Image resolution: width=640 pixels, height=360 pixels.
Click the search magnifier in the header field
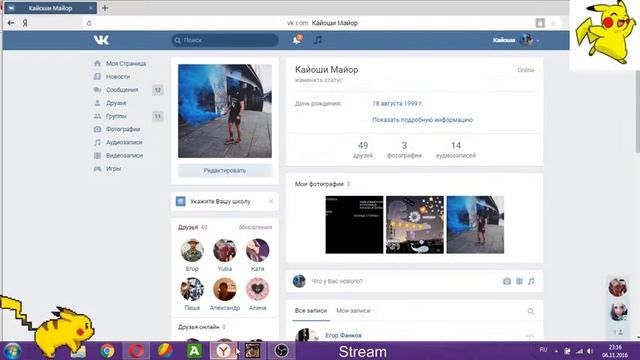pos(178,40)
